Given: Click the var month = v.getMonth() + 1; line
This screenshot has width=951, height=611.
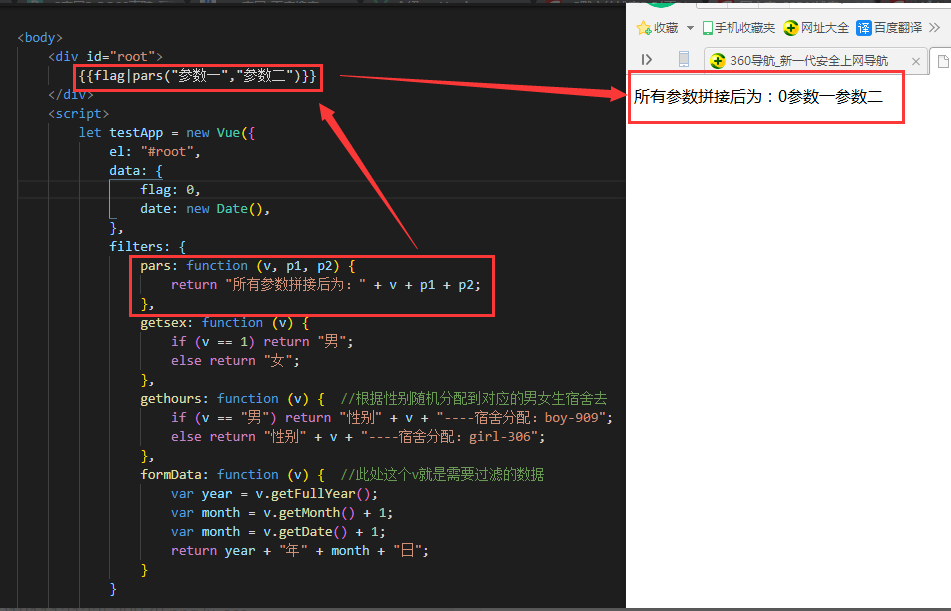Looking at the screenshot, I should (x=282, y=513).
